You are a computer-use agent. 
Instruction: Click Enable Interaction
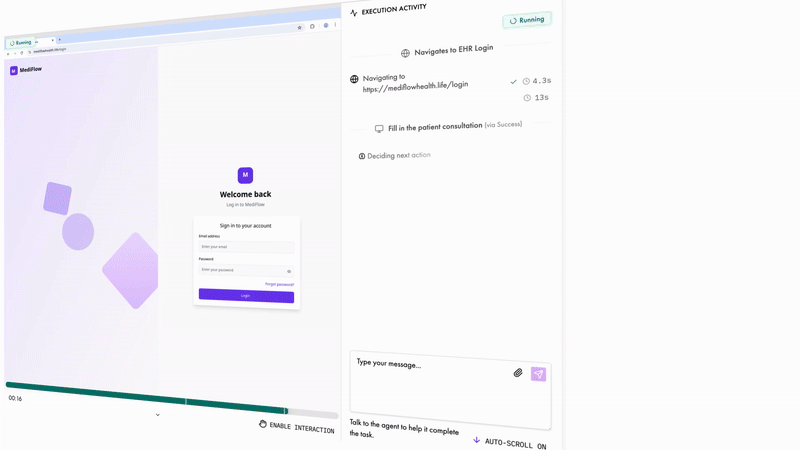click(296, 427)
